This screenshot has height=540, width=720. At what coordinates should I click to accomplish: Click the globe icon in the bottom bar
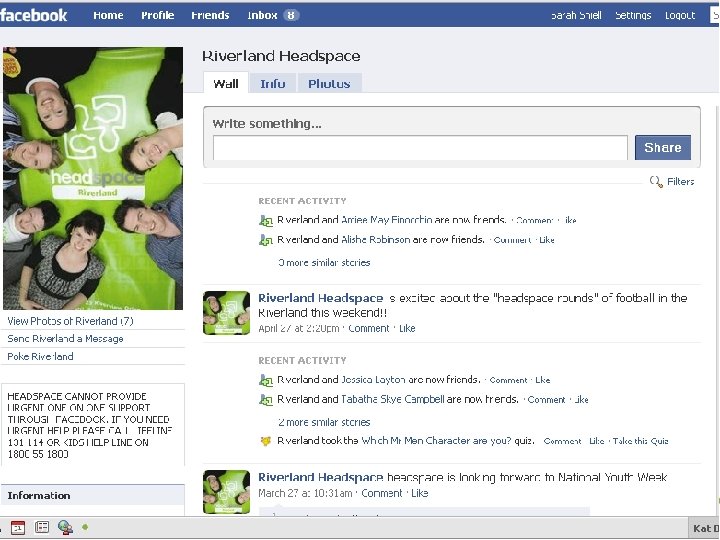pyautogui.click(x=66, y=528)
